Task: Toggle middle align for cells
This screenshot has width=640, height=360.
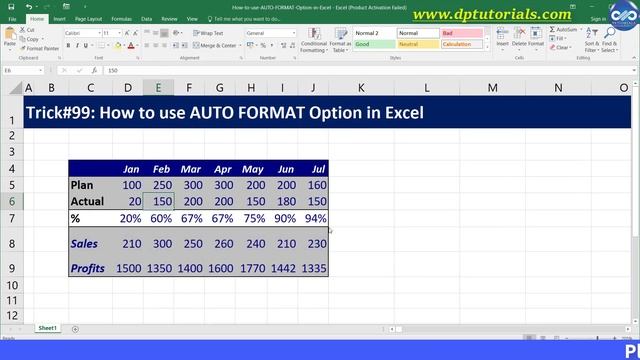Action: pyautogui.click(x=156, y=33)
